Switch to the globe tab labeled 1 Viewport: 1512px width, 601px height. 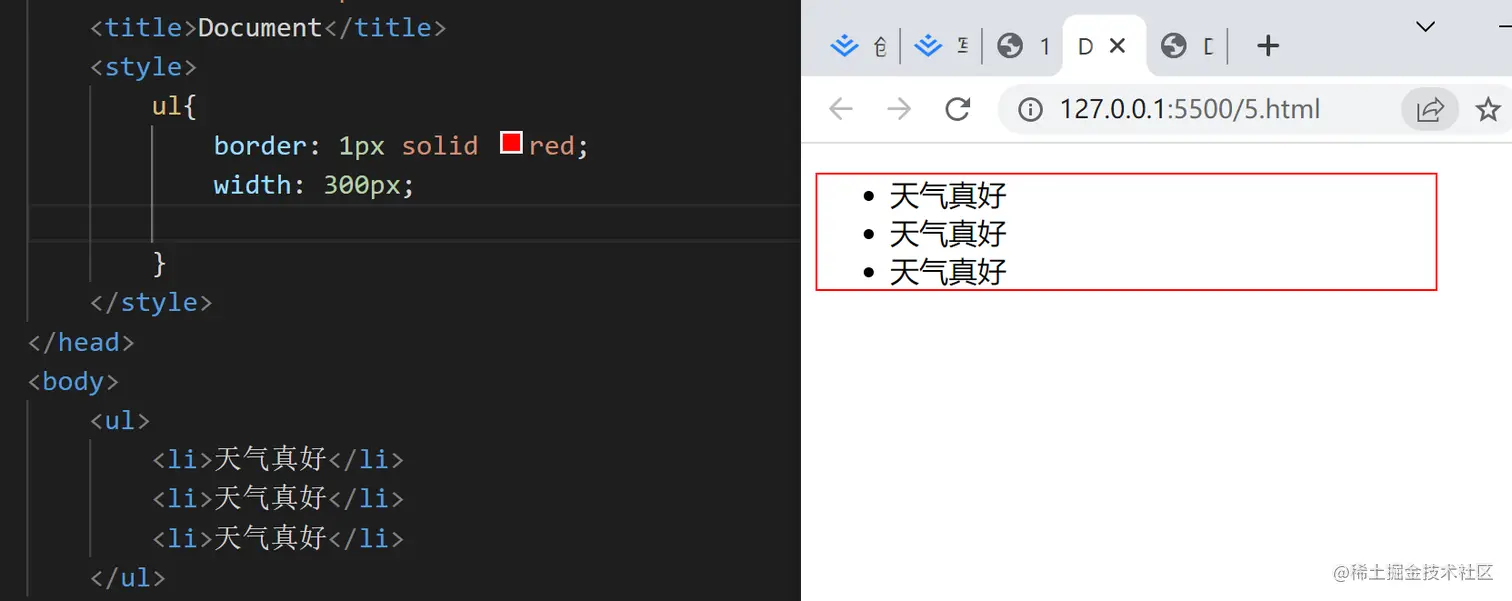(1024, 46)
